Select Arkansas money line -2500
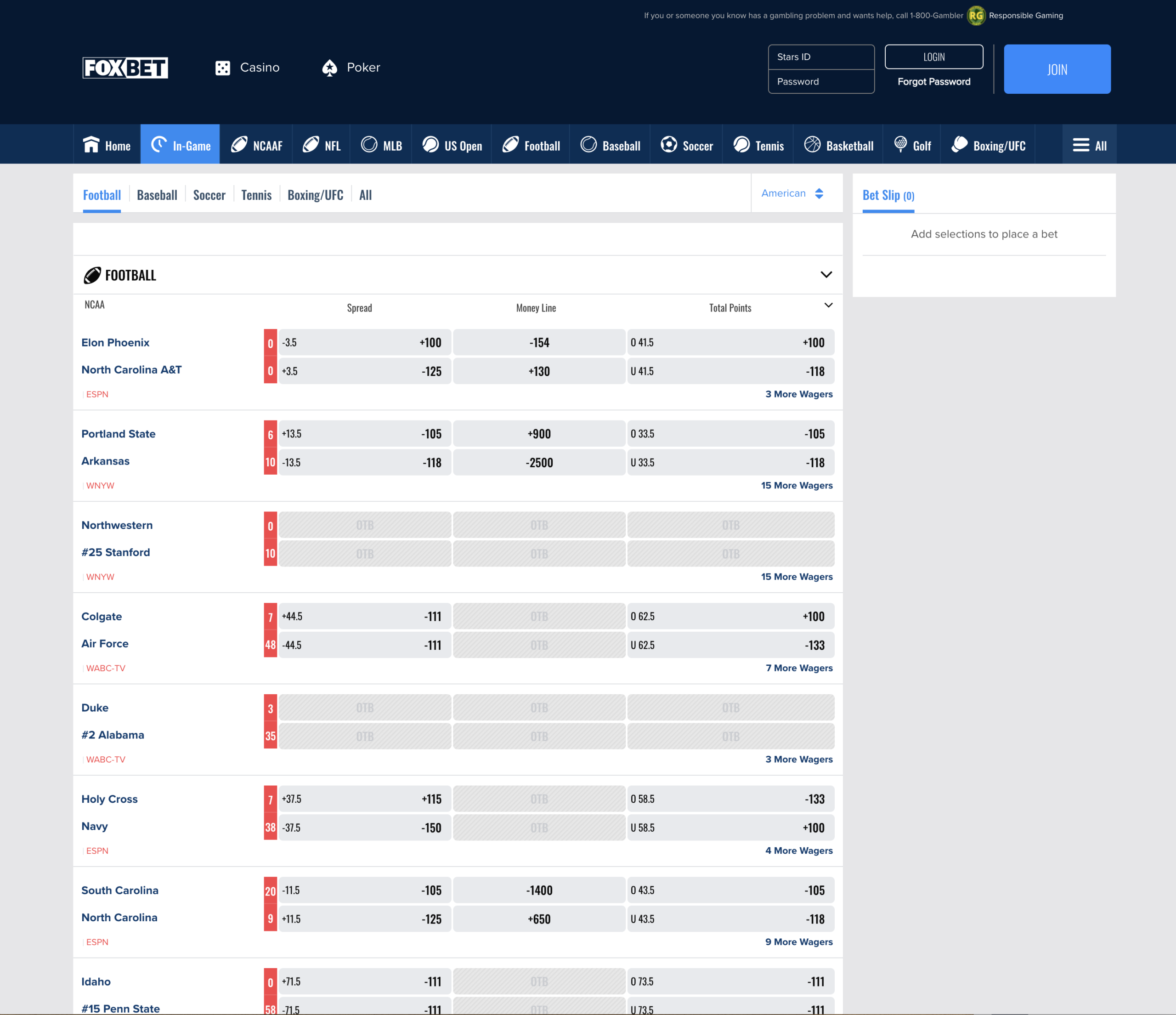Screen dimensions: 1176x1015 pos(539,463)
